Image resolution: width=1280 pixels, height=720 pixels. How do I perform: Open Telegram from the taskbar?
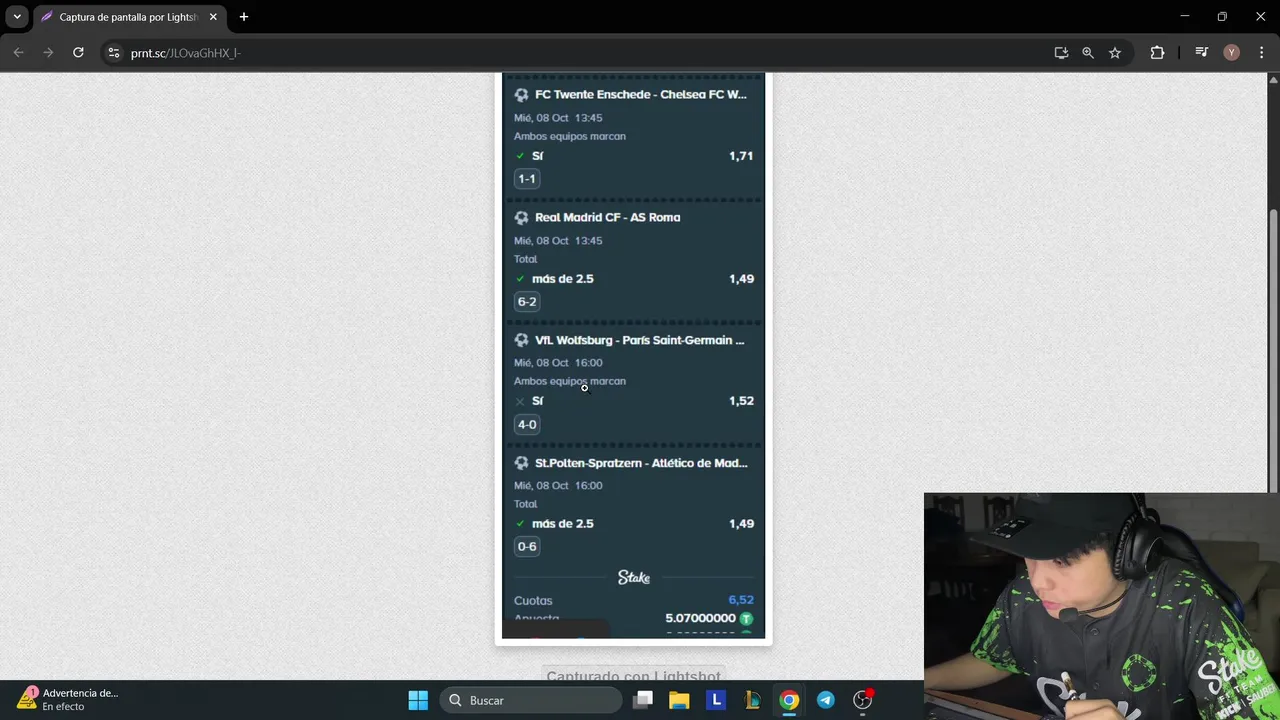click(825, 700)
